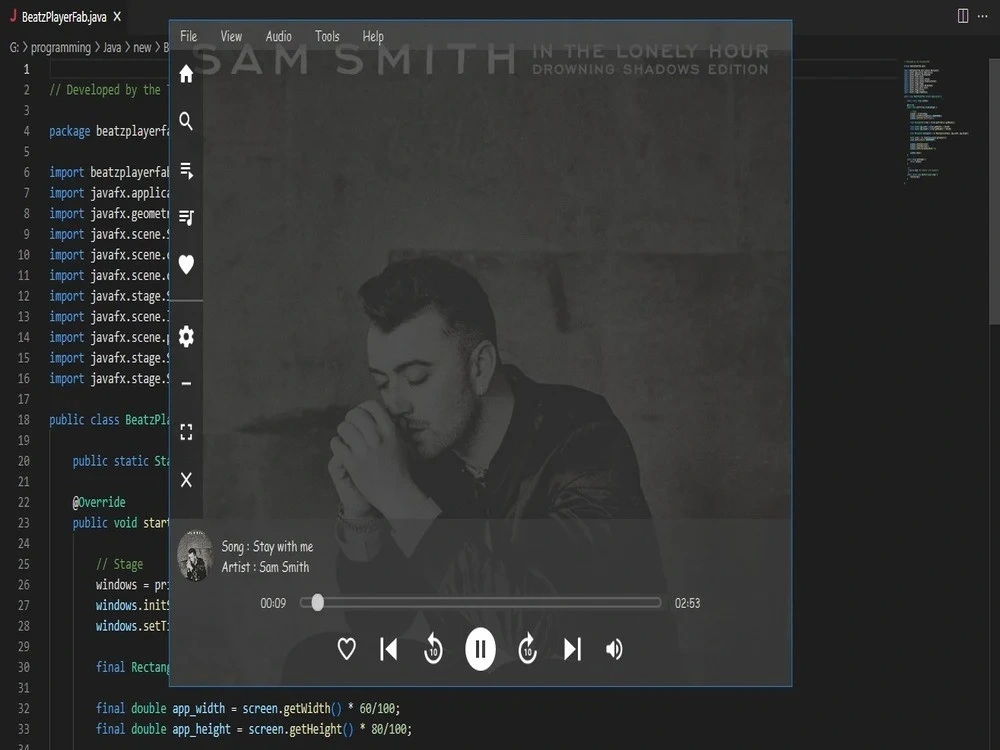1000x750 pixels.
Task: Open the playback Queue panel
Action: [186, 170]
